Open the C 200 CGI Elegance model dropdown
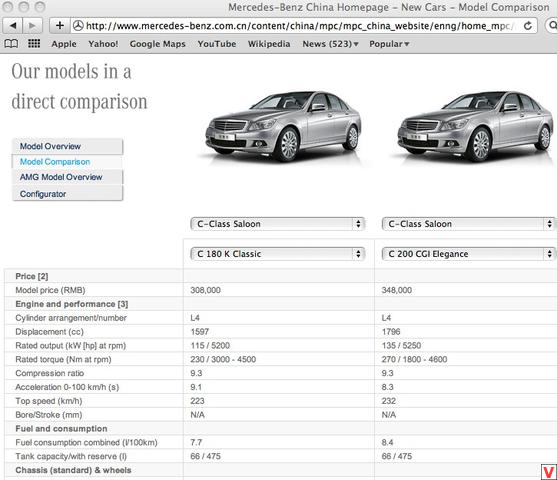Viewport: 557px width, 480px height. 469,254
